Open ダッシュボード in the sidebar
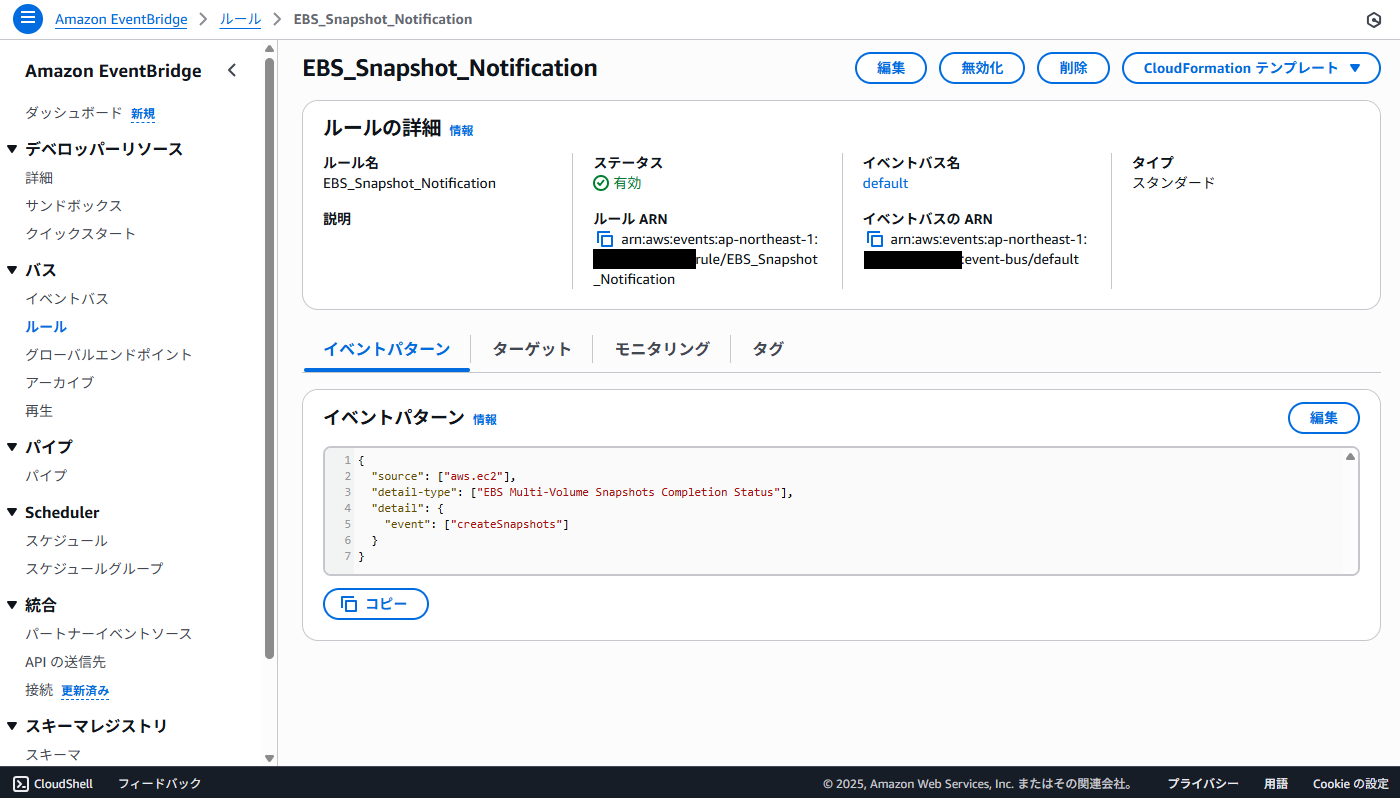This screenshot has width=1400, height=798. [x=74, y=113]
